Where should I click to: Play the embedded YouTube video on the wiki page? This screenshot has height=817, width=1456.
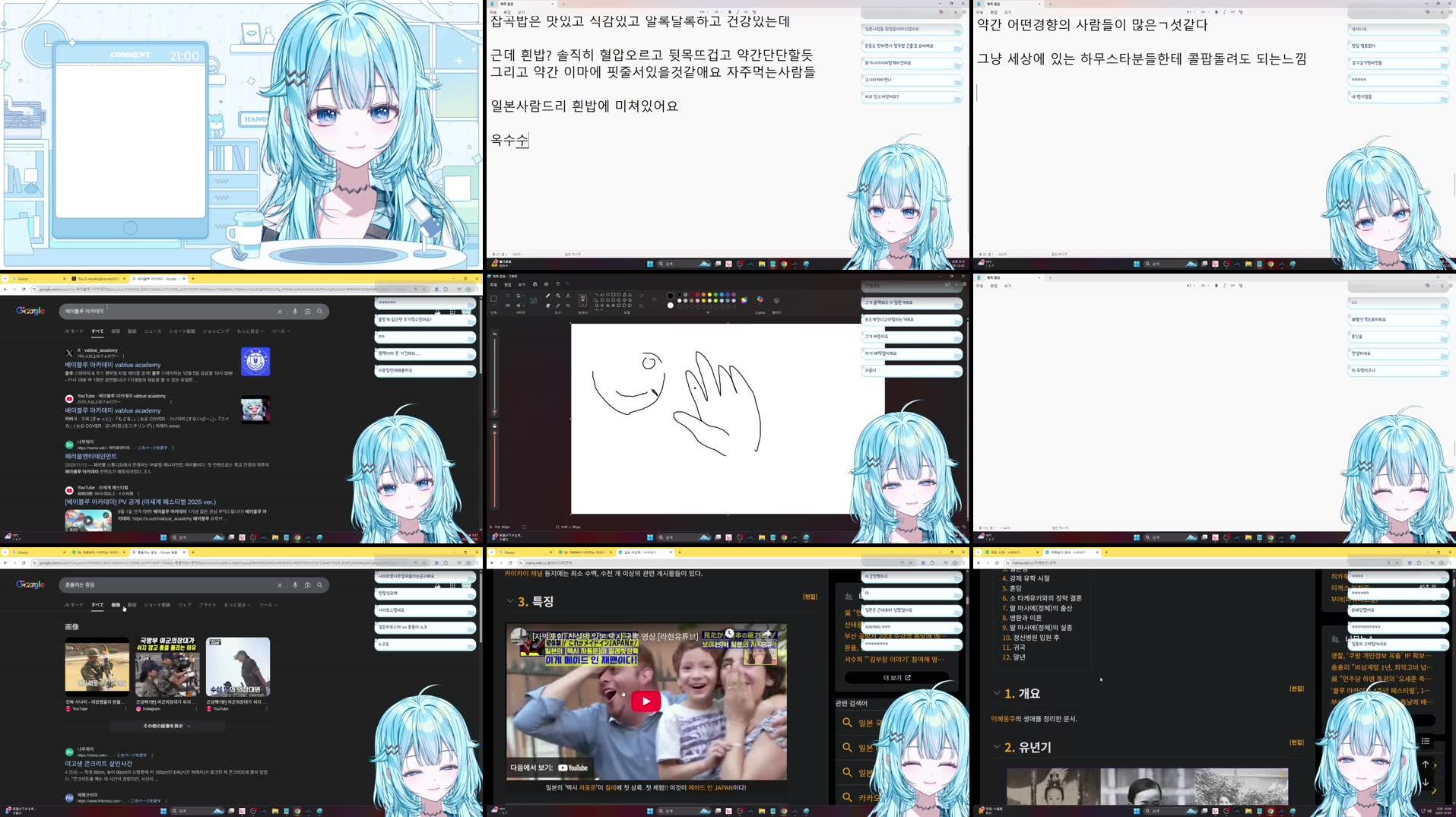646,700
